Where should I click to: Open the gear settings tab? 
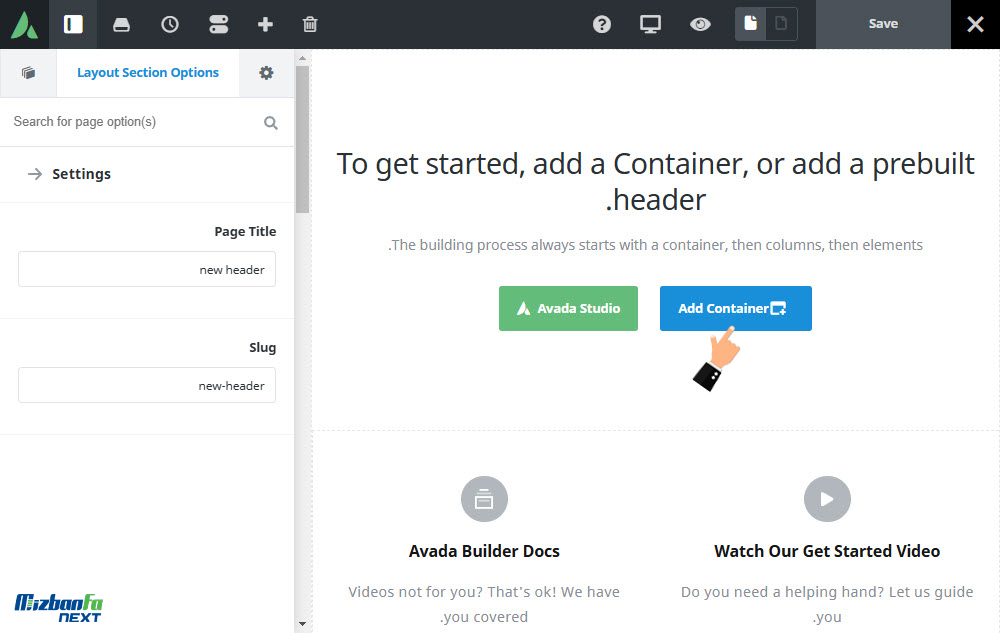266,73
